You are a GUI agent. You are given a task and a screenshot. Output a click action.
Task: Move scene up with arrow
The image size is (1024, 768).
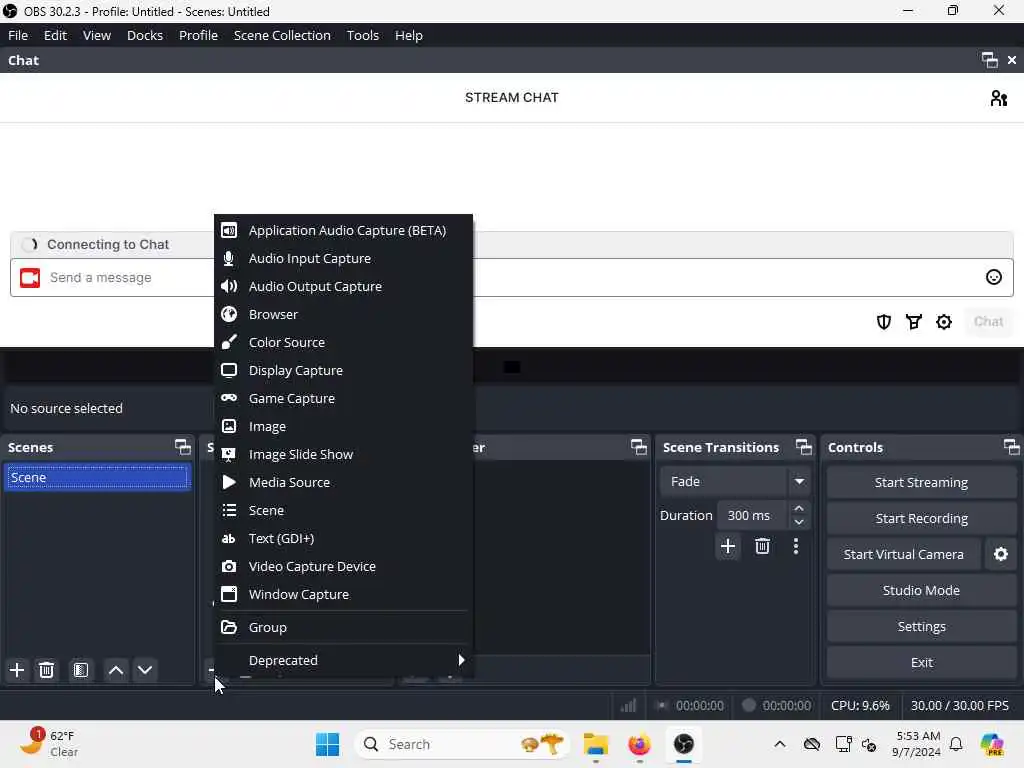[116, 670]
